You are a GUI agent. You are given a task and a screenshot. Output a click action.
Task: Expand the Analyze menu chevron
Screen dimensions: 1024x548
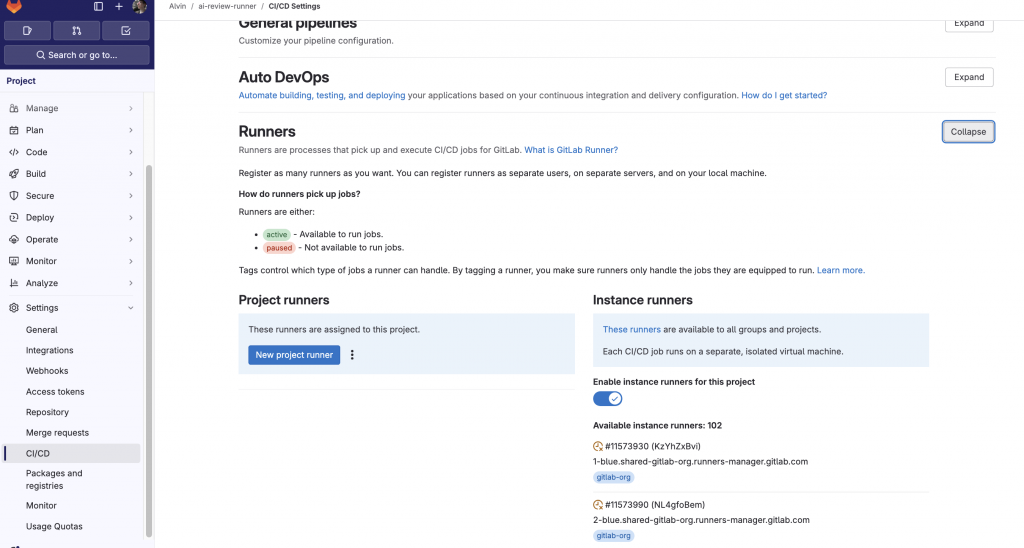tap(131, 283)
